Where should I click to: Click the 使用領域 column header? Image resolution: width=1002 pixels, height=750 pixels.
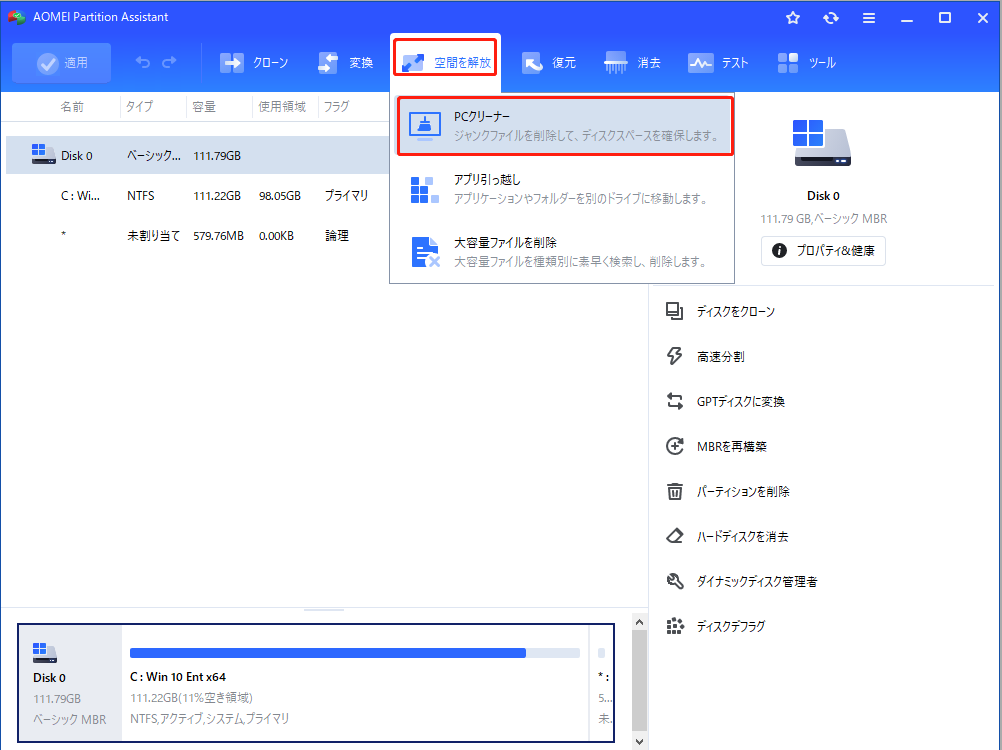pyautogui.click(x=282, y=107)
